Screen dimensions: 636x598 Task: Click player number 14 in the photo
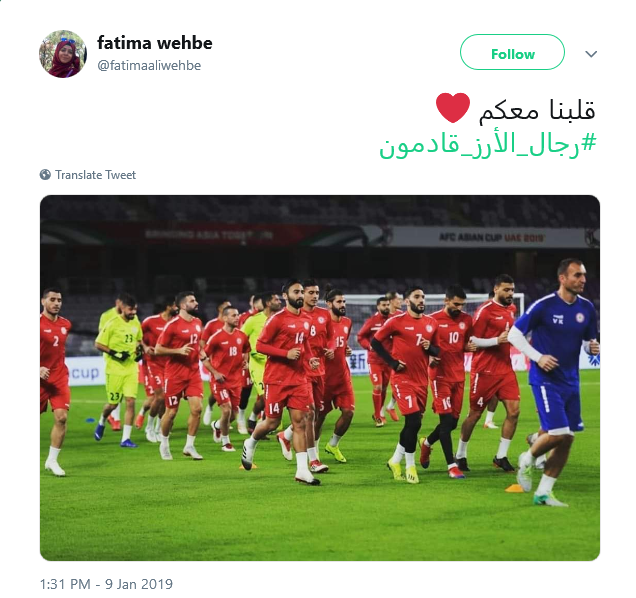(x=286, y=373)
